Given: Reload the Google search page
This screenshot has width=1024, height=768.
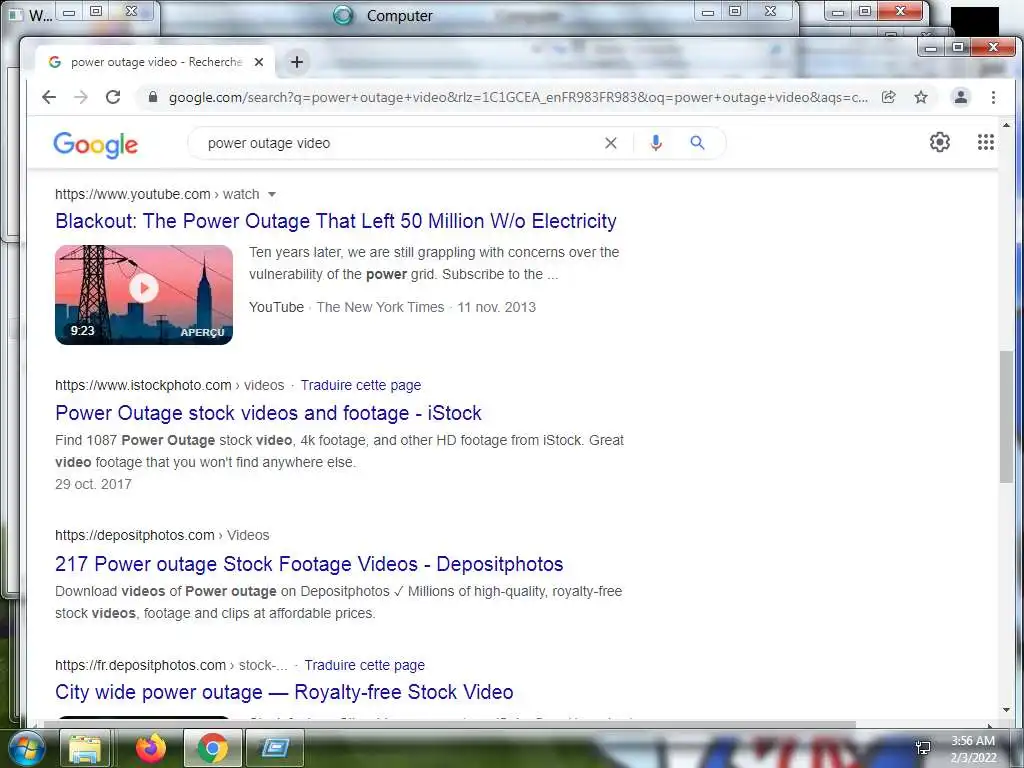Looking at the screenshot, I should (113, 97).
